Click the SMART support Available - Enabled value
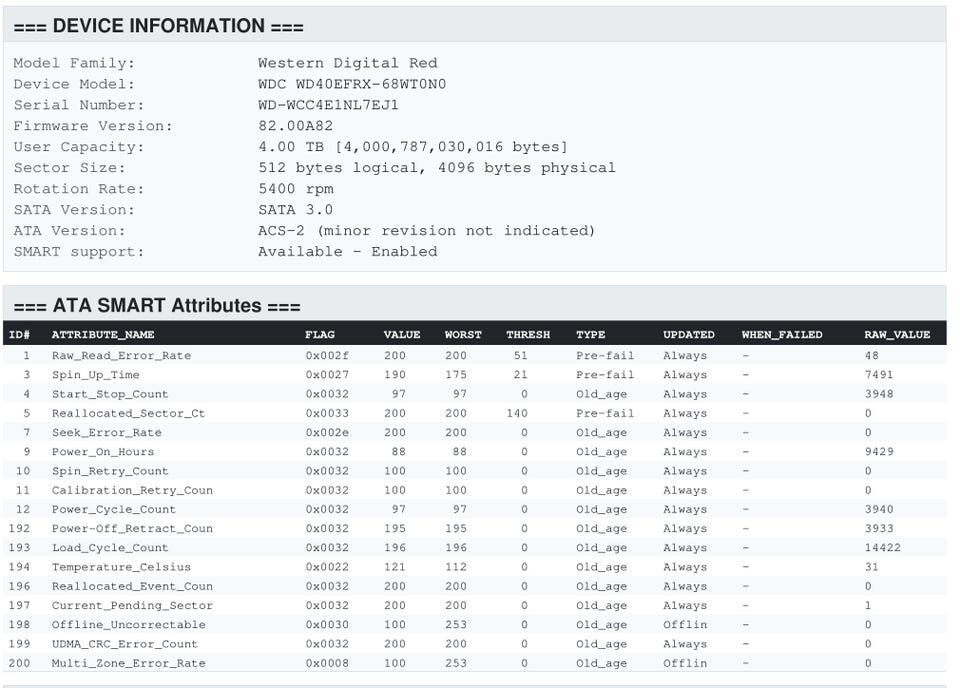 pyautogui.click(x=347, y=251)
